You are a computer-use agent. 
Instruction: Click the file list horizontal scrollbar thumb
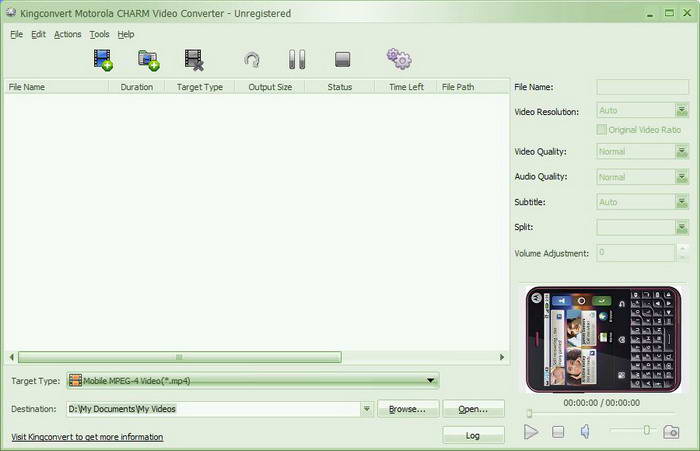pos(179,357)
